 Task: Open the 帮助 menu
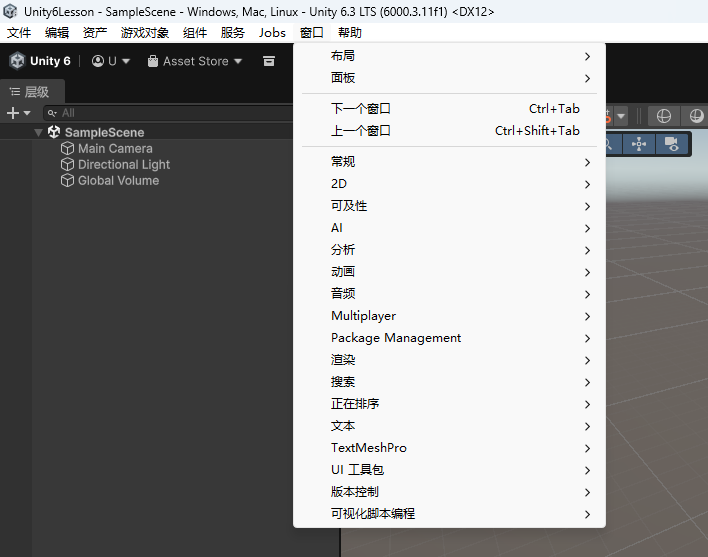click(350, 33)
